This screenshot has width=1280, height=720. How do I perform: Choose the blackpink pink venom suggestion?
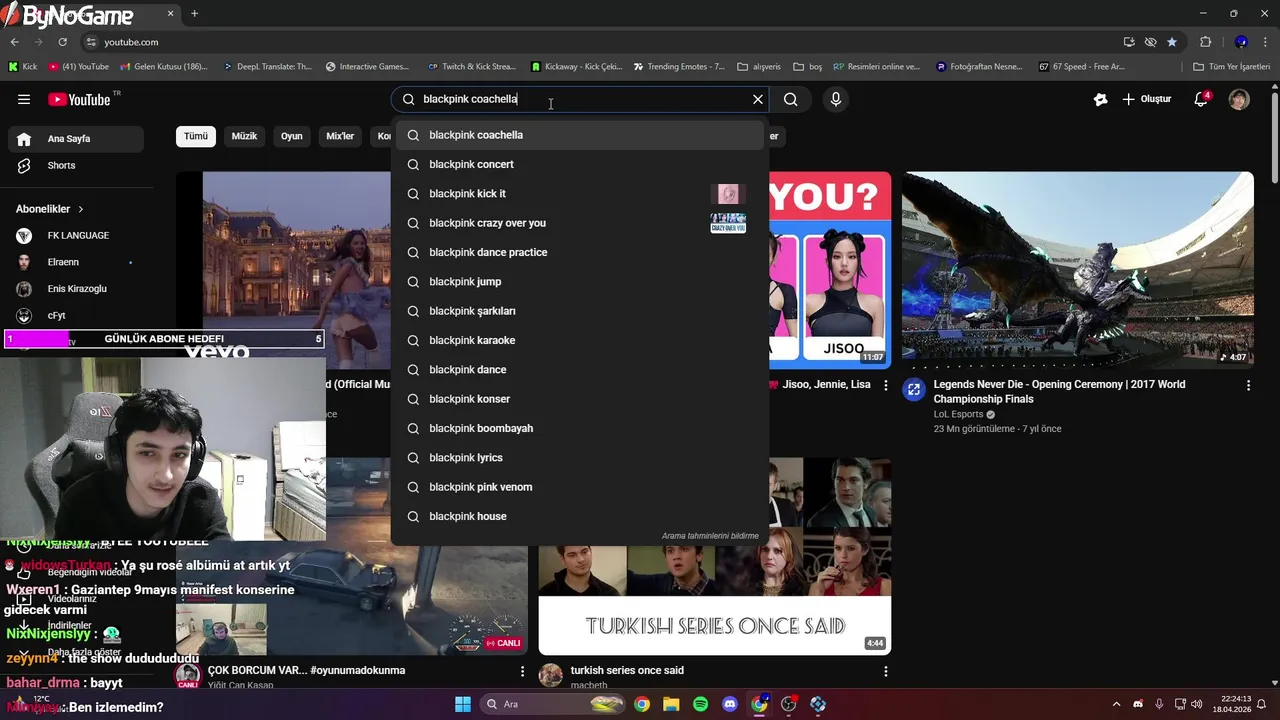click(x=580, y=487)
